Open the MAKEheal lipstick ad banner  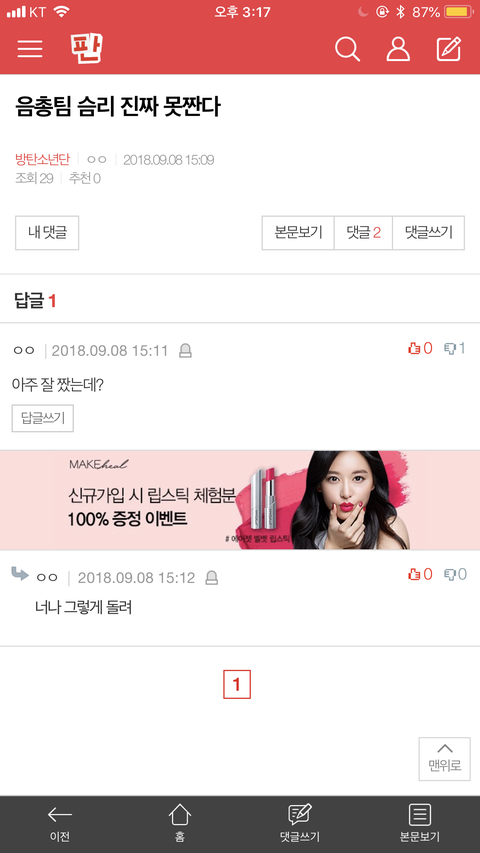(240, 500)
